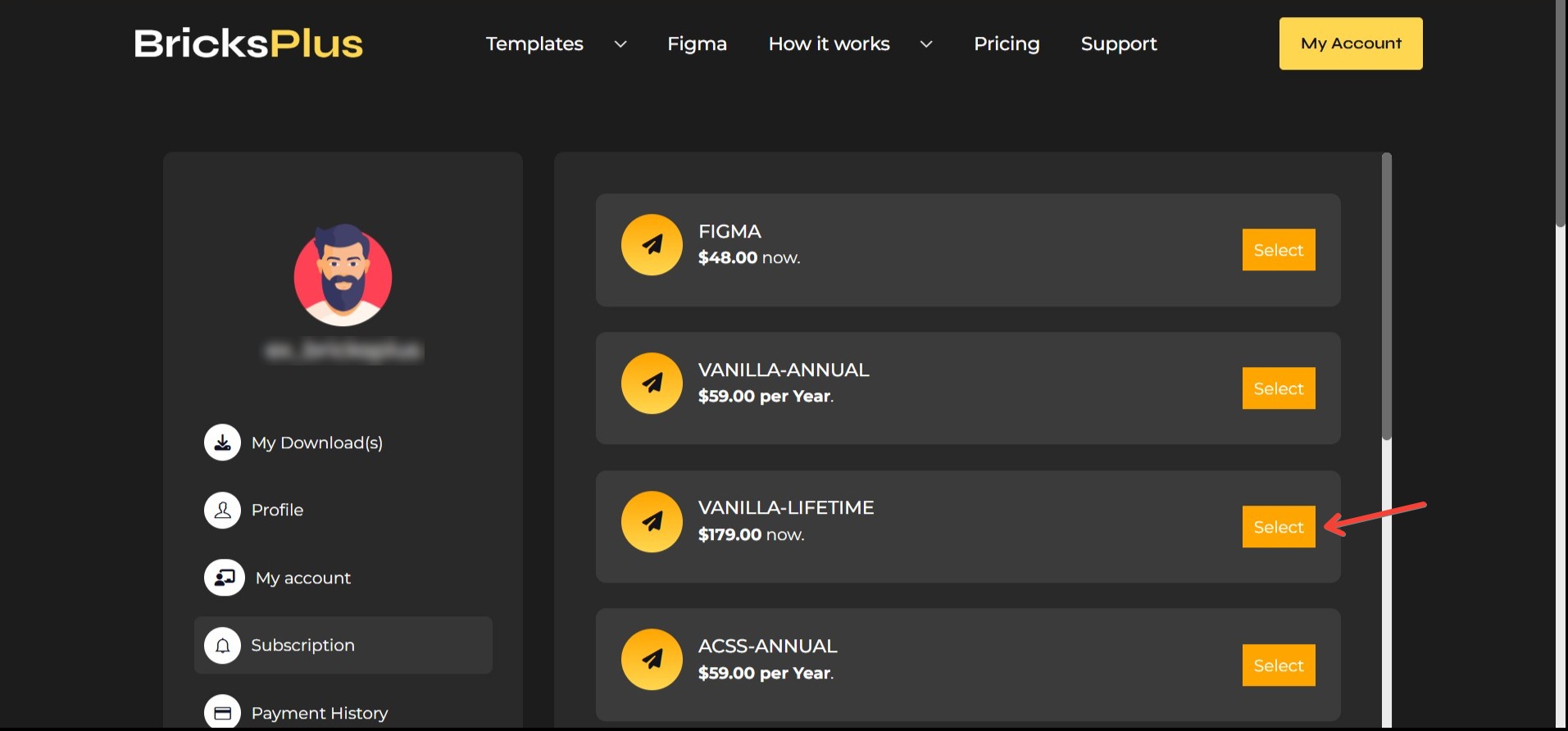This screenshot has width=1568, height=731.
Task: Click the ACSS-ANNUAL $59.00 per Year price
Action: (x=766, y=673)
